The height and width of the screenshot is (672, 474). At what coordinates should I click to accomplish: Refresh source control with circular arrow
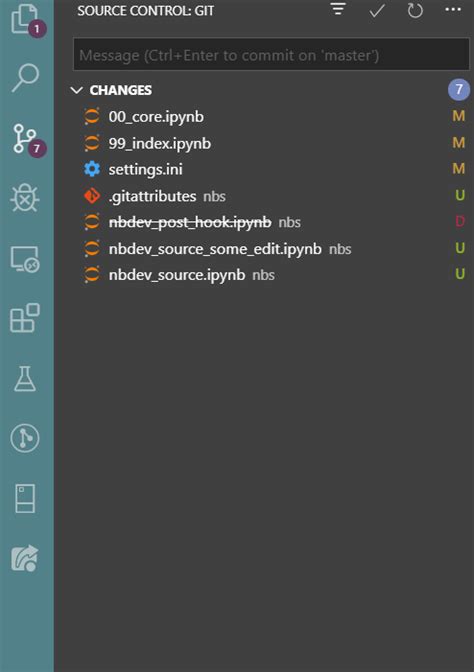point(414,10)
